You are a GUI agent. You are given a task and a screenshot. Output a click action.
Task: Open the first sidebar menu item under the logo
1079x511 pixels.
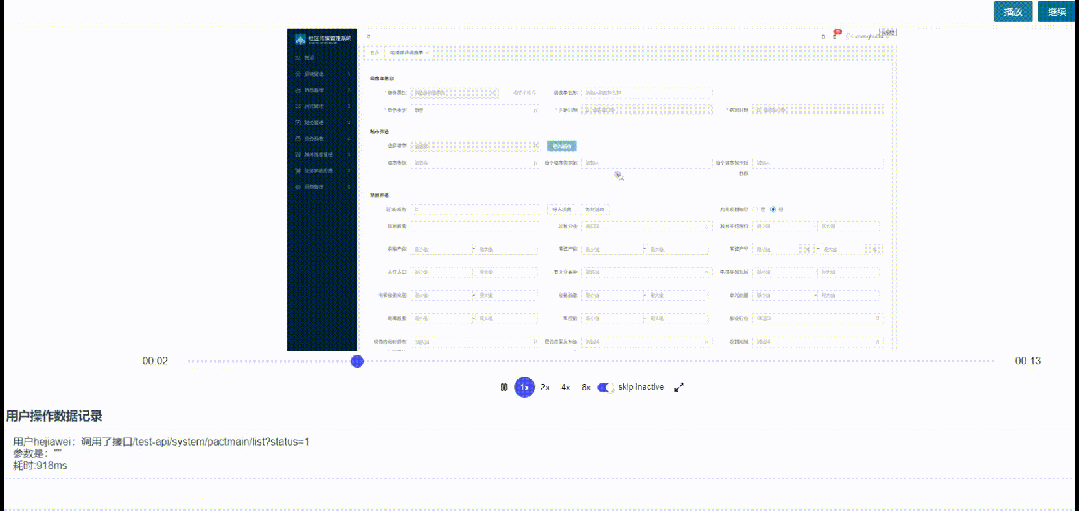[x=322, y=58]
